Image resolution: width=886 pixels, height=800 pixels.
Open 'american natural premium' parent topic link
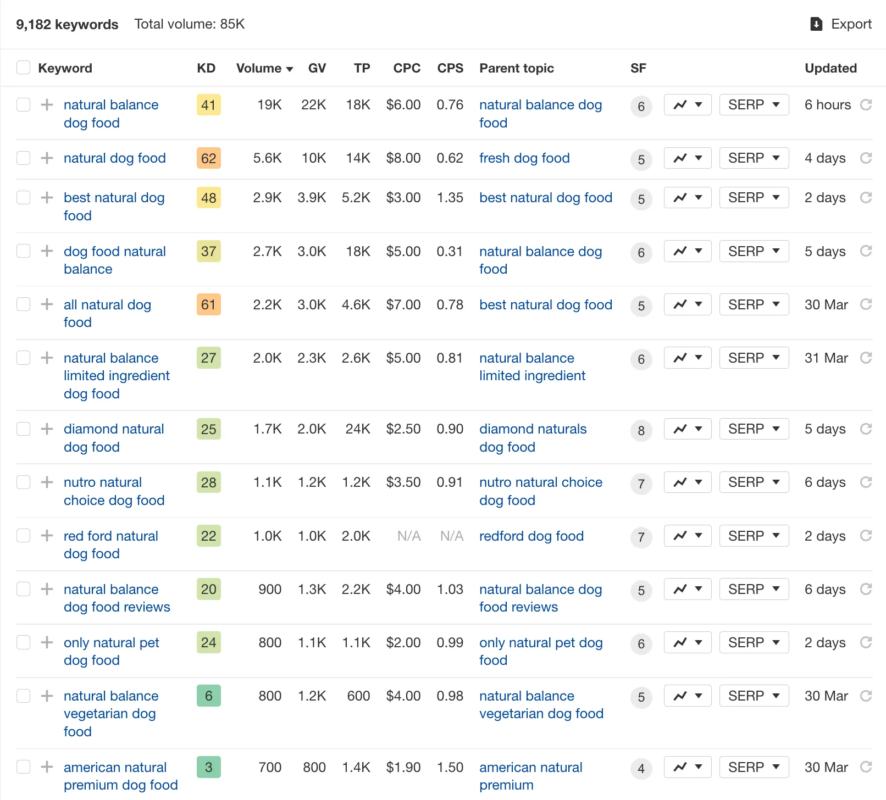coord(531,776)
